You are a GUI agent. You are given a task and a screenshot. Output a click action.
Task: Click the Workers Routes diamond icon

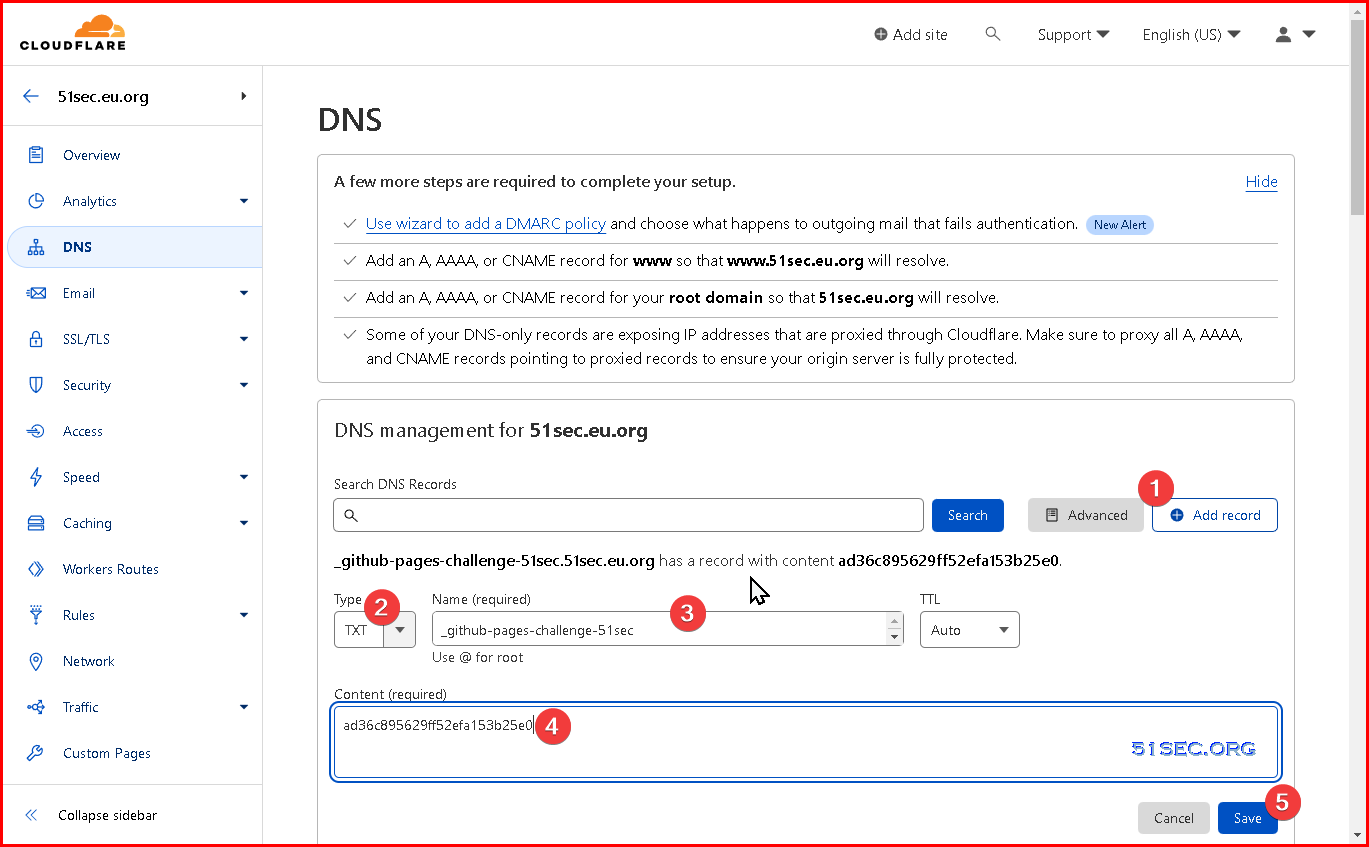coord(36,569)
